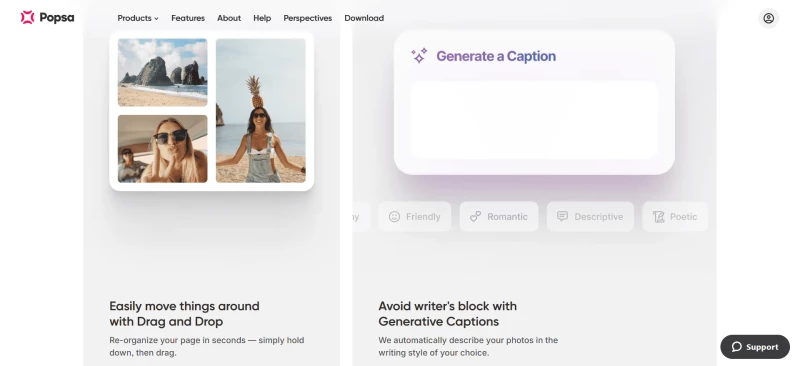Navigate to Perspectives
This screenshot has width=800, height=366.
pos(308,18)
